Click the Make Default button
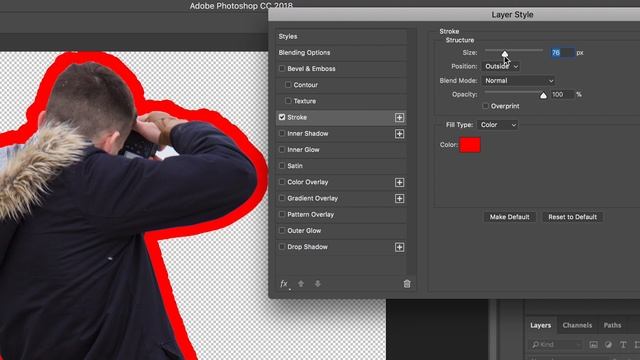The width and height of the screenshot is (640, 360). pos(509,217)
